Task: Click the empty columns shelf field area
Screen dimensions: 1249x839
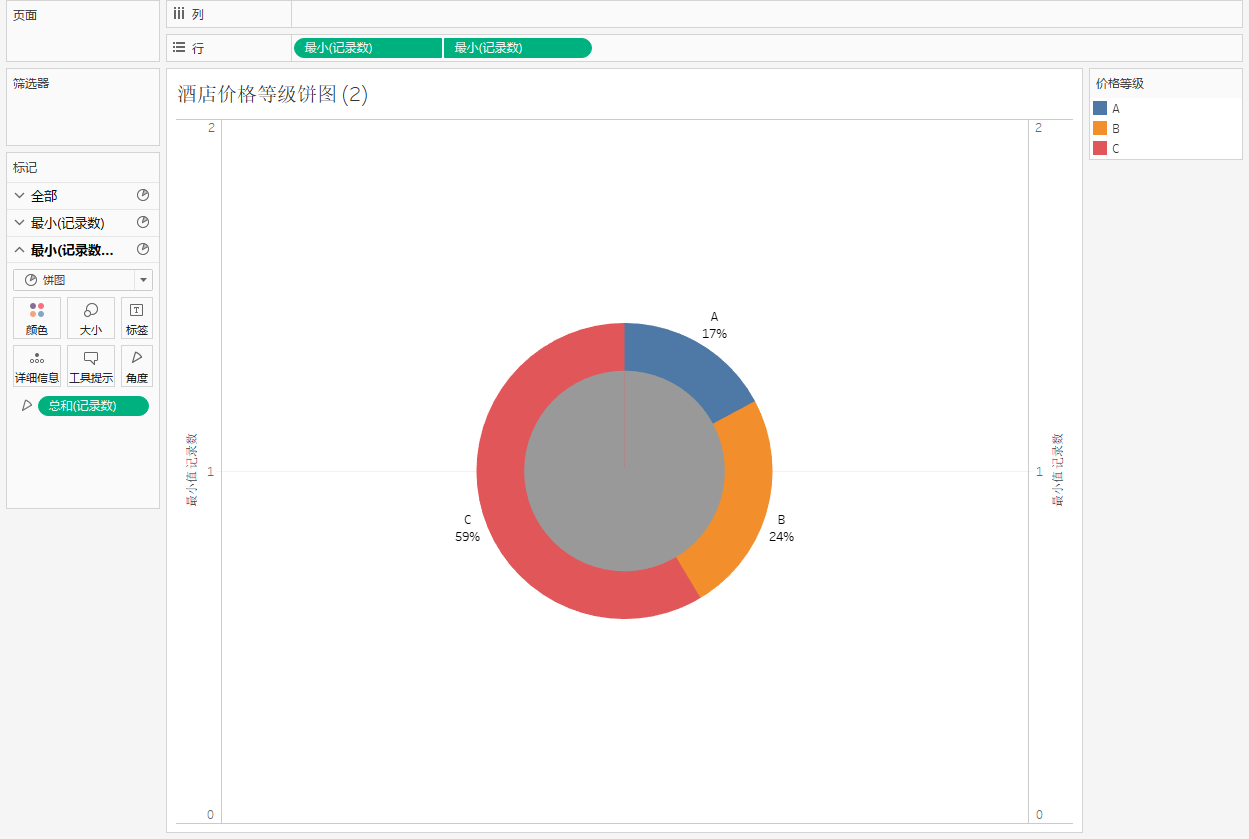Action: click(x=767, y=14)
